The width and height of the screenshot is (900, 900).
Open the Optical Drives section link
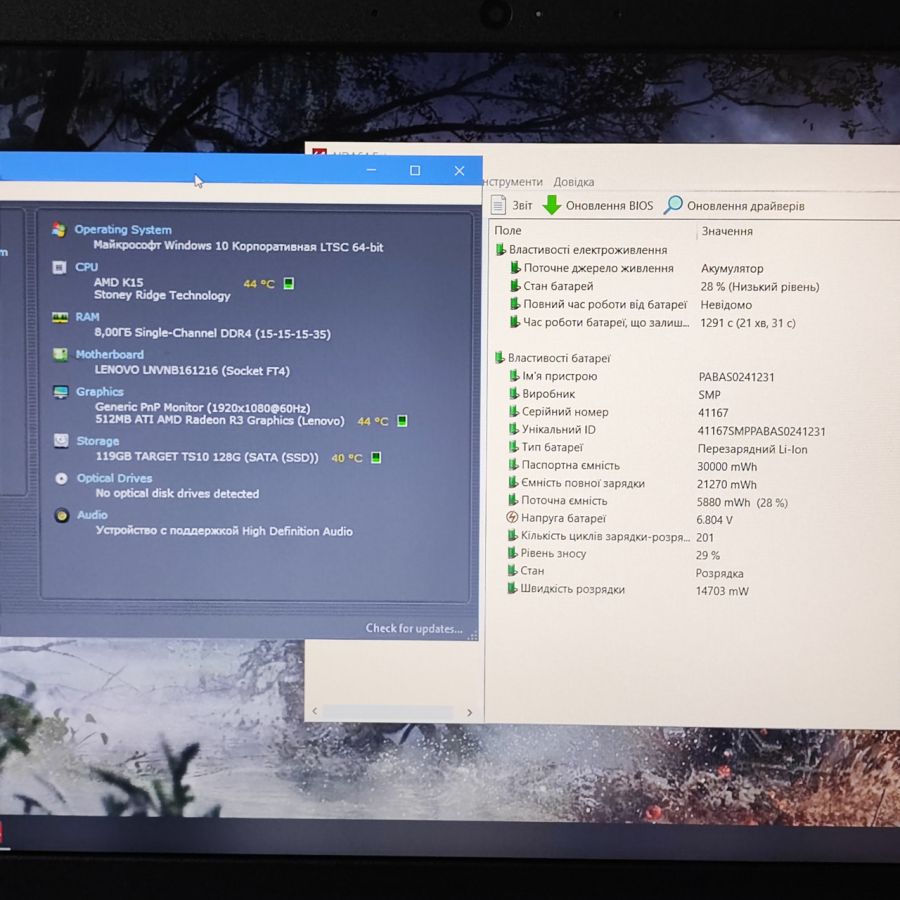coord(115,478)
